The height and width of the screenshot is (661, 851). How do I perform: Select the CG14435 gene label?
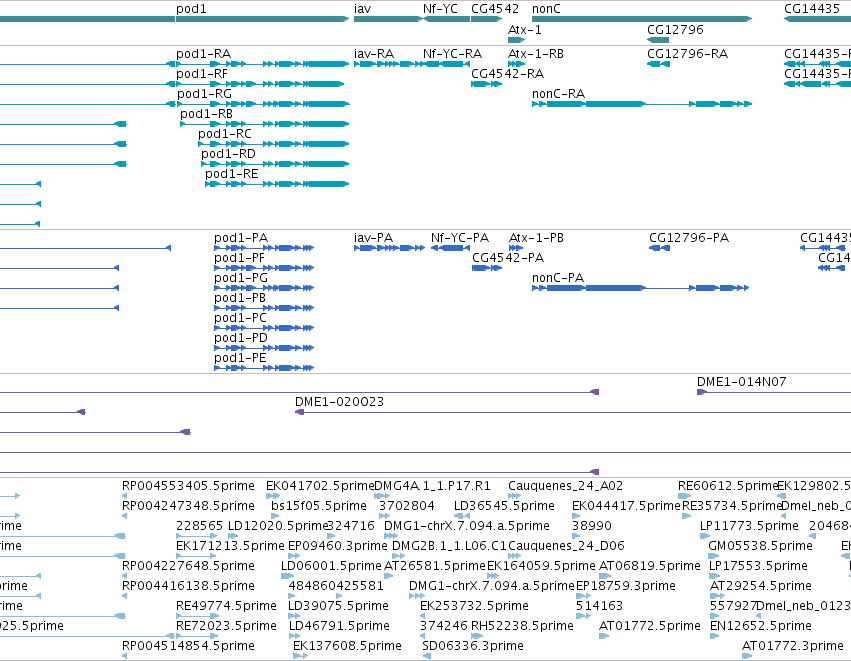[x=812, y=9]
